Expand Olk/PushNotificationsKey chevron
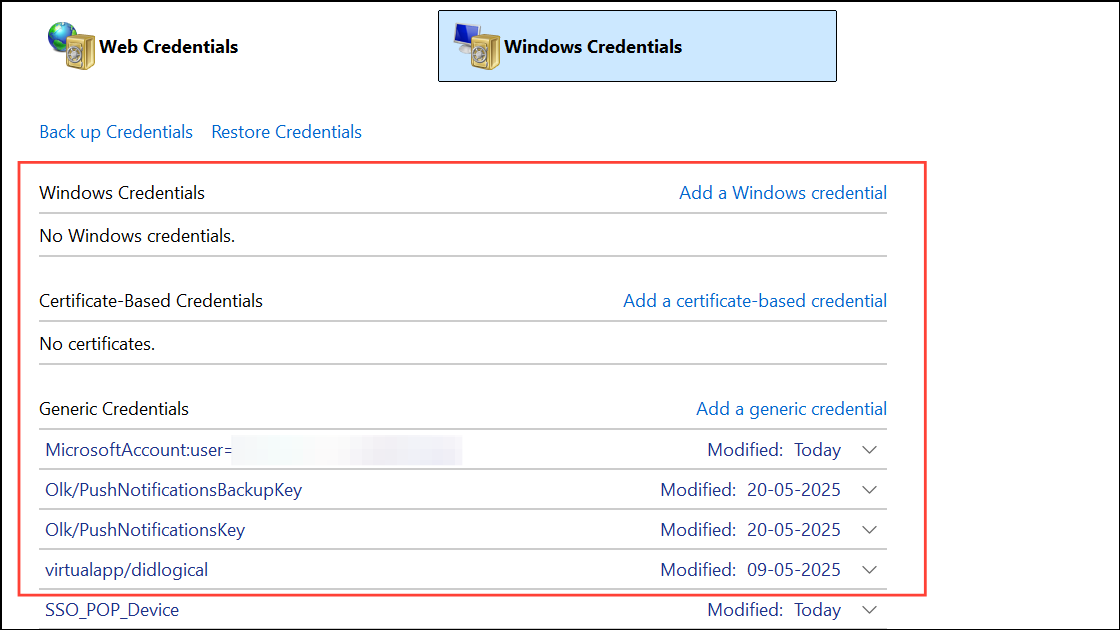Viewport: 1120px width, 630px height. pyautogui.click(x=869, y=530)
